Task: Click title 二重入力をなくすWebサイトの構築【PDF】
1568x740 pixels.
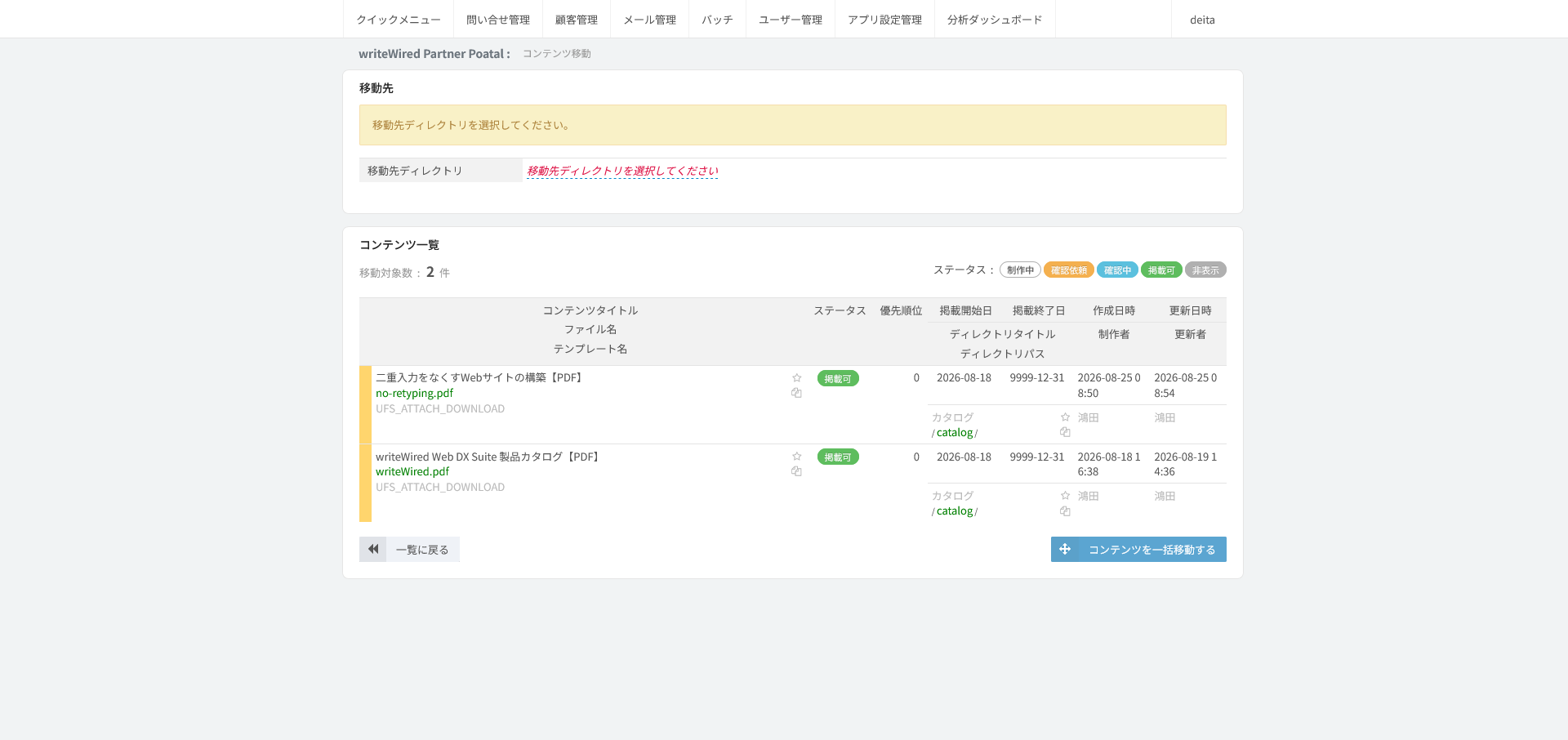Action: coord(481,377)
